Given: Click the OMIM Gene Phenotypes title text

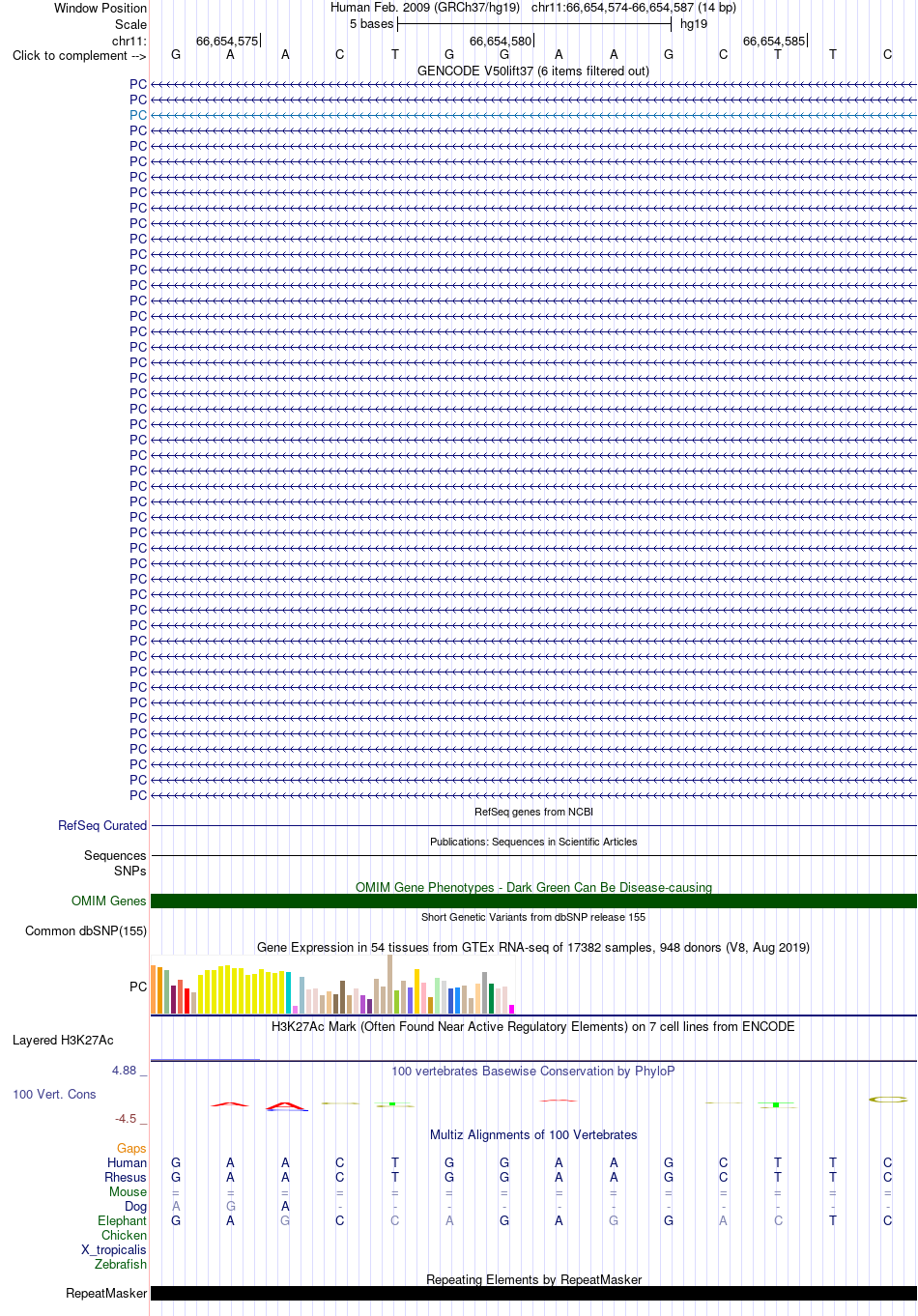Looking at the screenshot, I should tap(533, 887).
